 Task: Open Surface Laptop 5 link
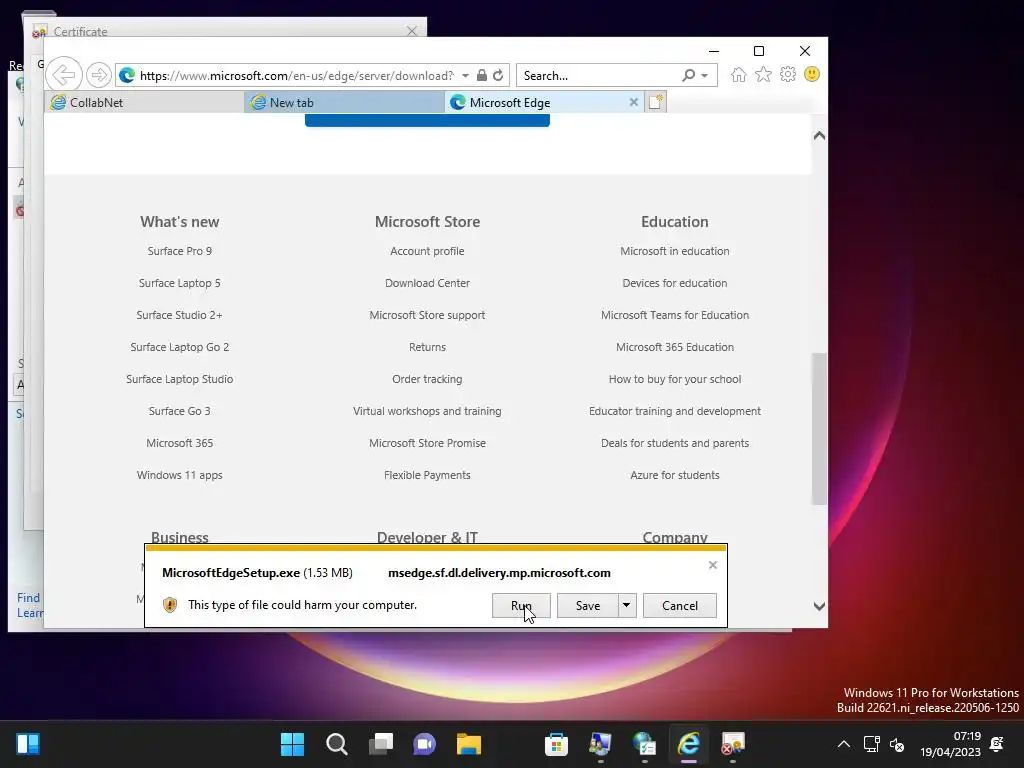[x=180, y=283]
